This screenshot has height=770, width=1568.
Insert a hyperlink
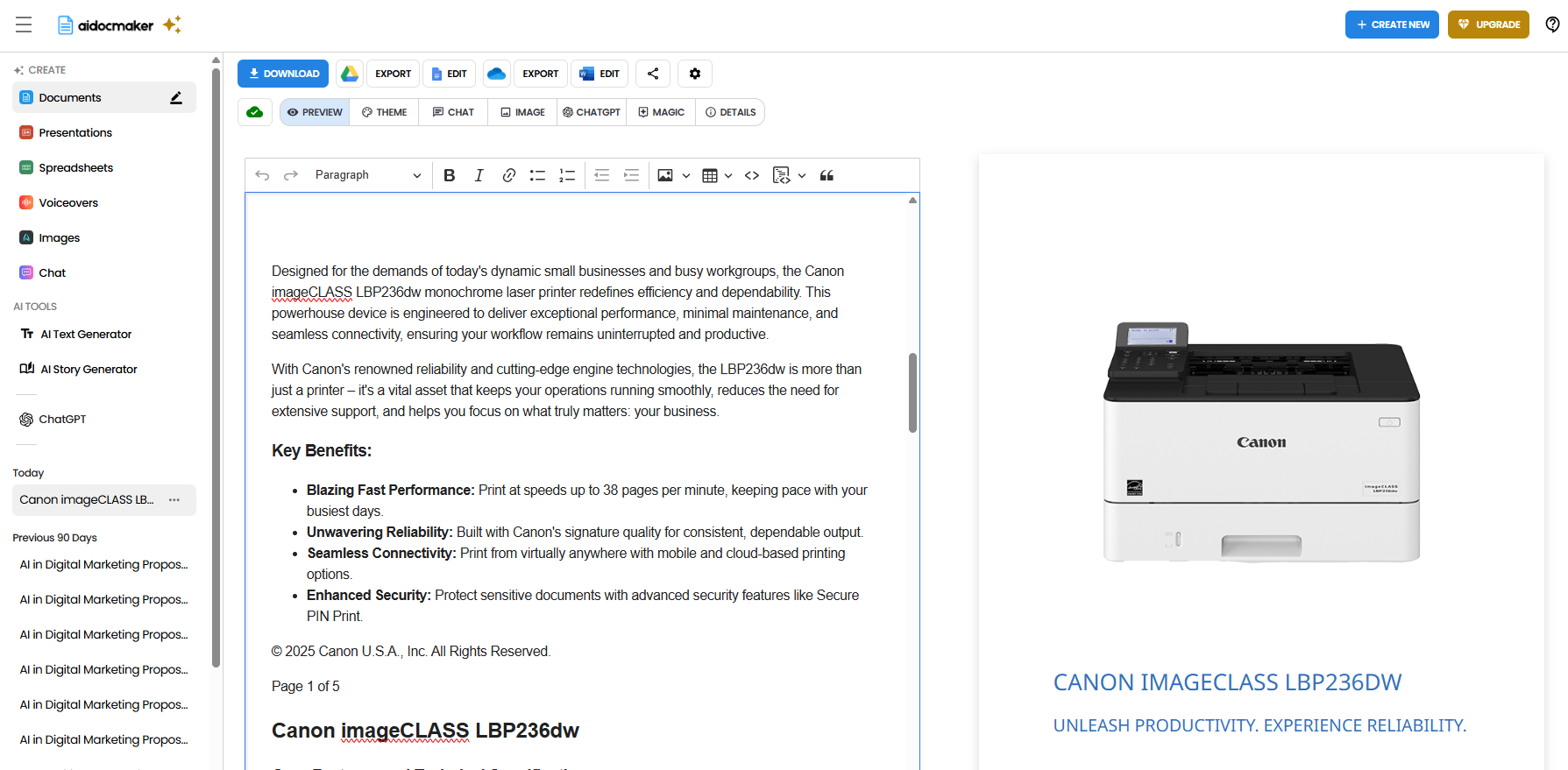click(x=508, y=175)
